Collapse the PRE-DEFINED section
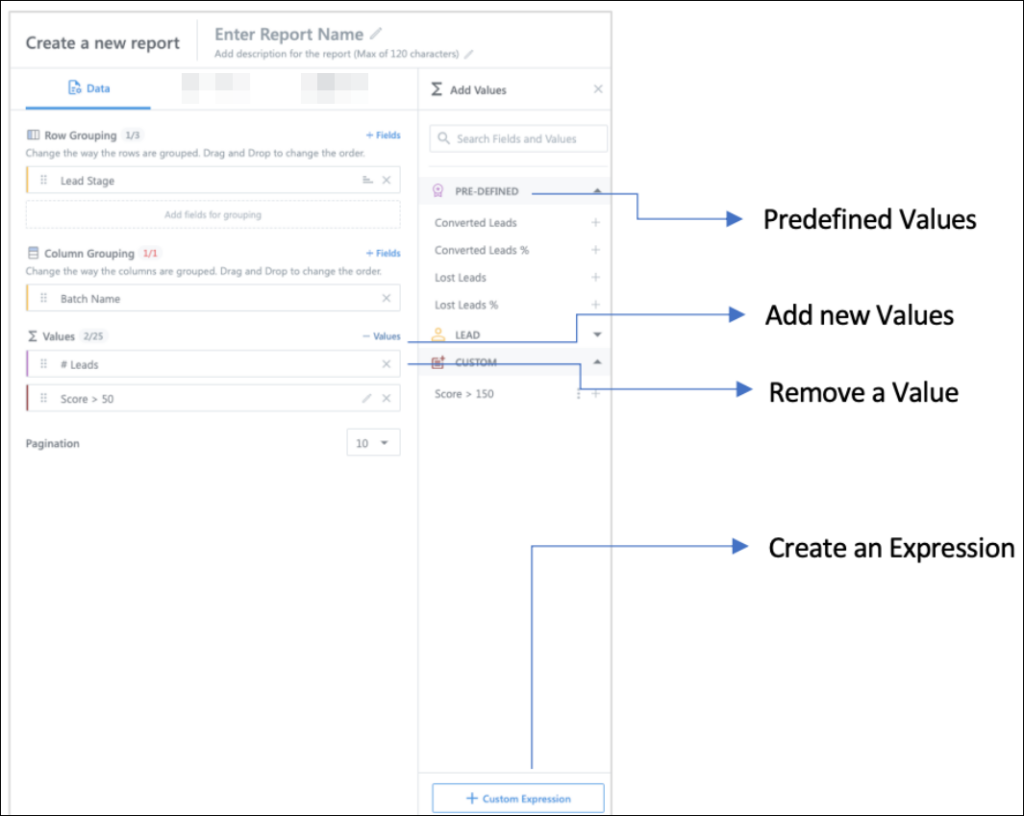 pyautogui.click(x=596, y=191)
